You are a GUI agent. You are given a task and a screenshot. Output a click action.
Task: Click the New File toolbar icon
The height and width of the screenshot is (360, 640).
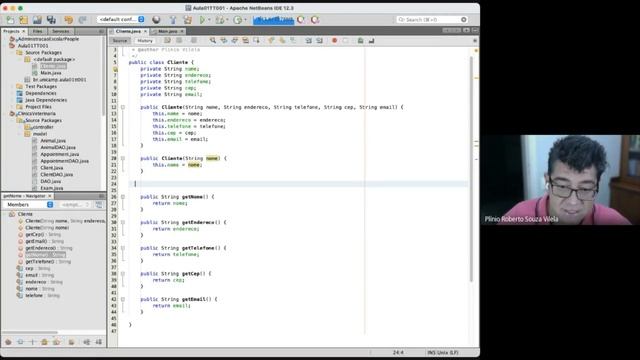click(x=10, y=20)
